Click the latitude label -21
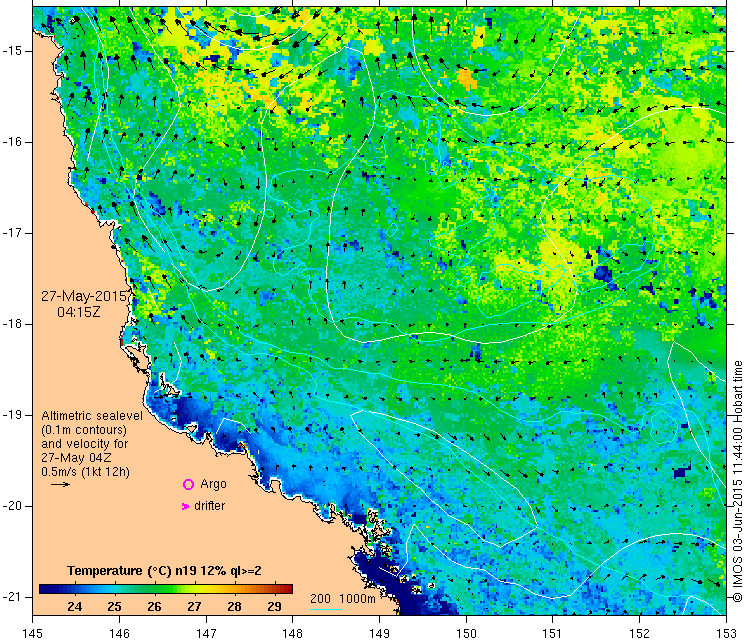 (12, 597)
